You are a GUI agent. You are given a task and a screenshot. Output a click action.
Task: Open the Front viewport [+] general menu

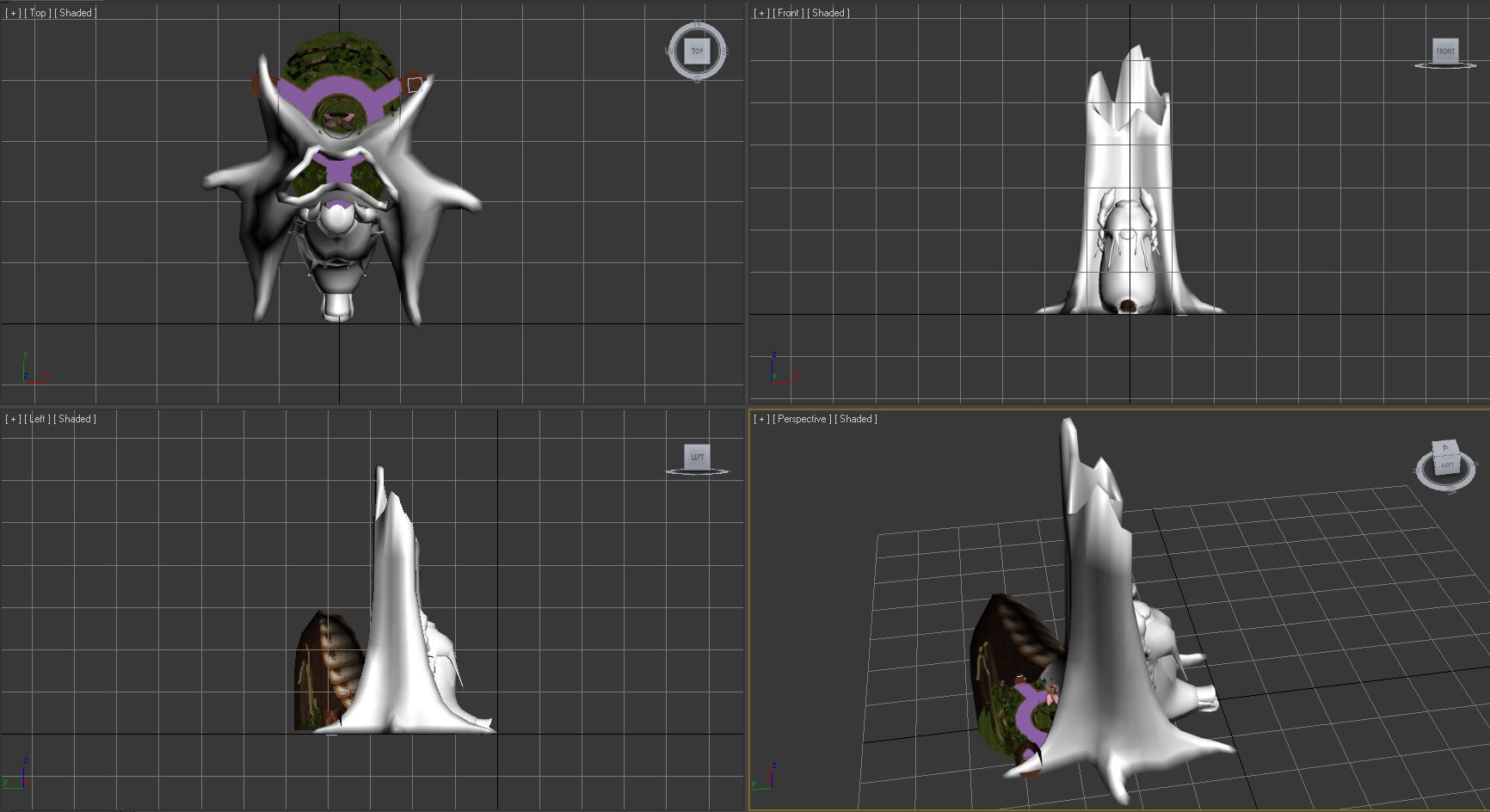761,13
